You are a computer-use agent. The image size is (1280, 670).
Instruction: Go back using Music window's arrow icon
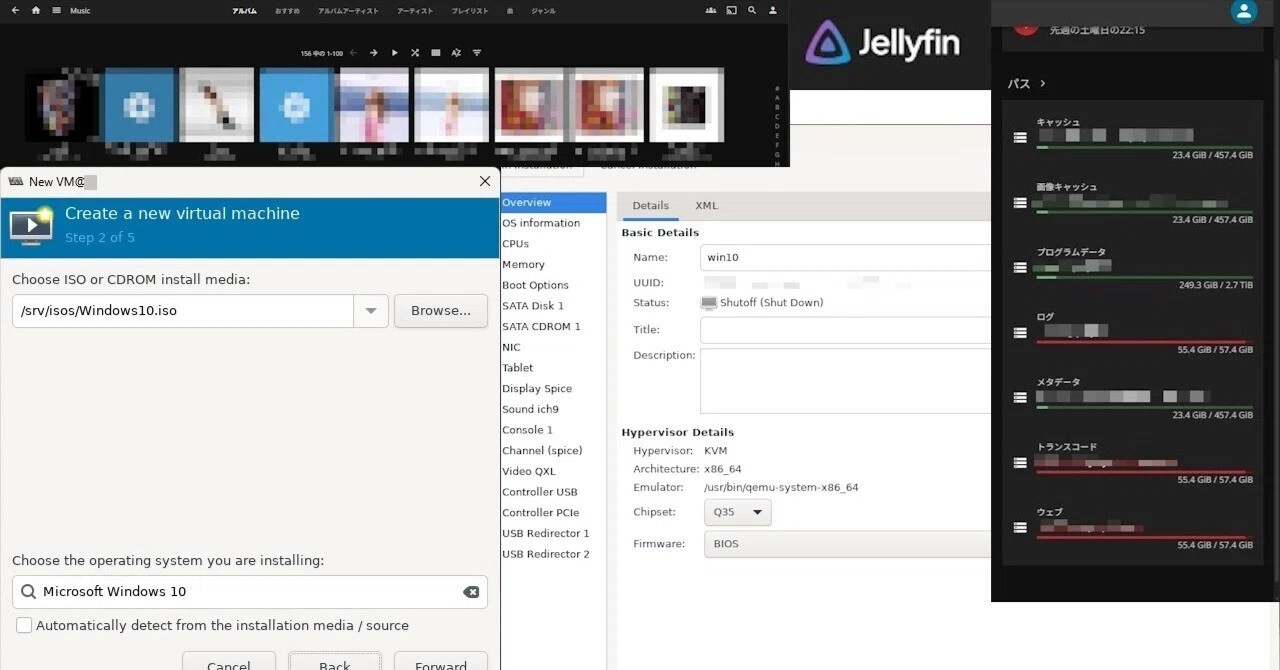coord(15,10)
